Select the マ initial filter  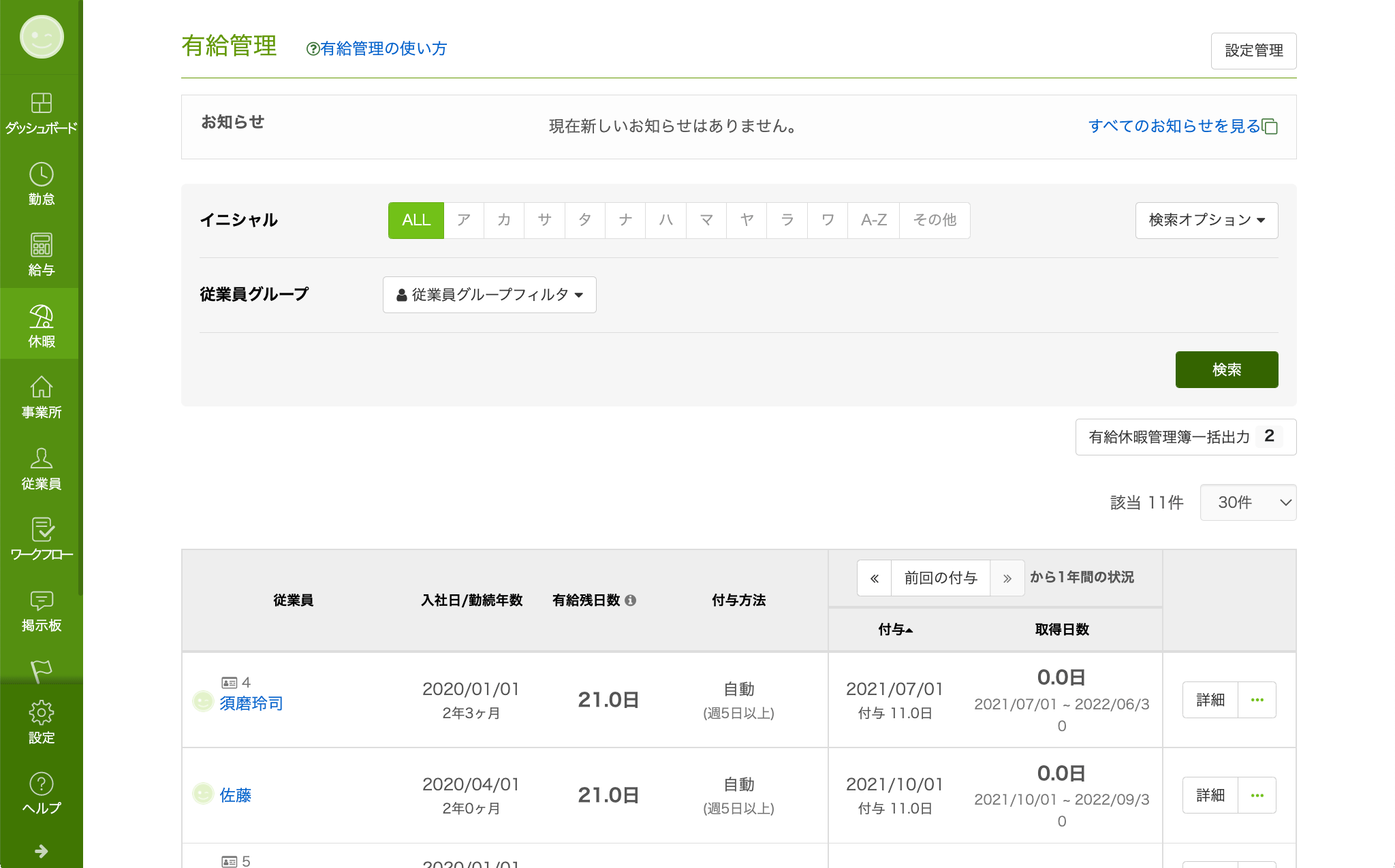[706, 220]
